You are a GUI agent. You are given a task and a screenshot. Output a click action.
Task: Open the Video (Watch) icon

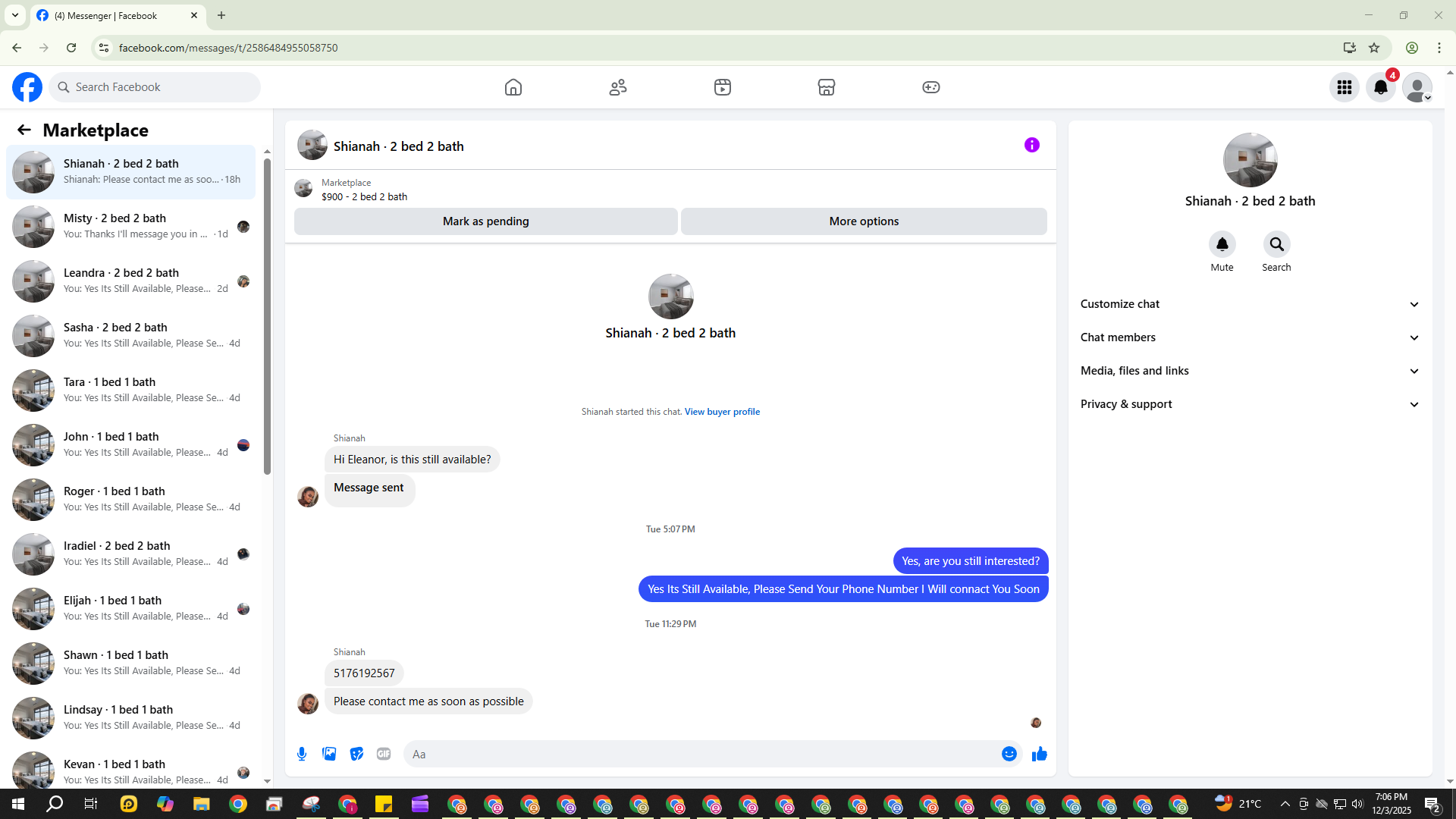click(x=723, y=87)
